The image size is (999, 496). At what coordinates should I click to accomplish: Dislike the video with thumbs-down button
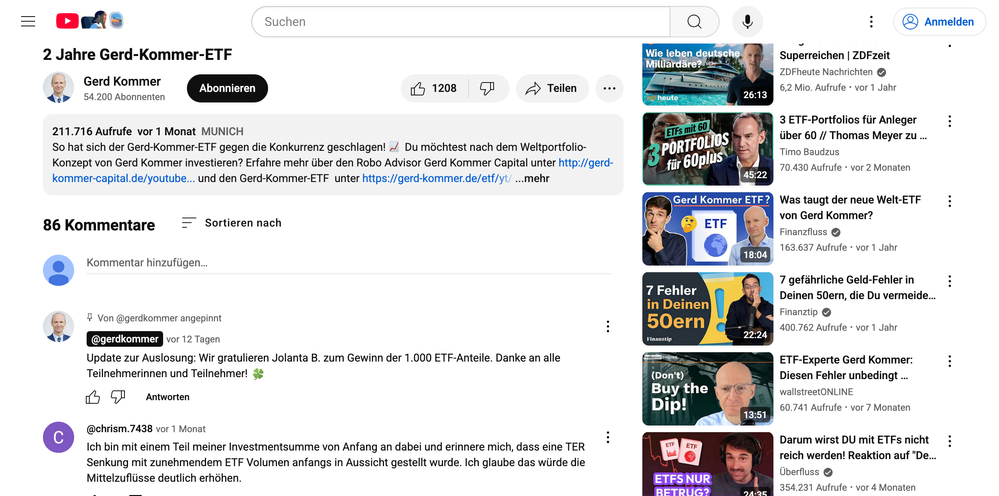click(x=488, y=89)
